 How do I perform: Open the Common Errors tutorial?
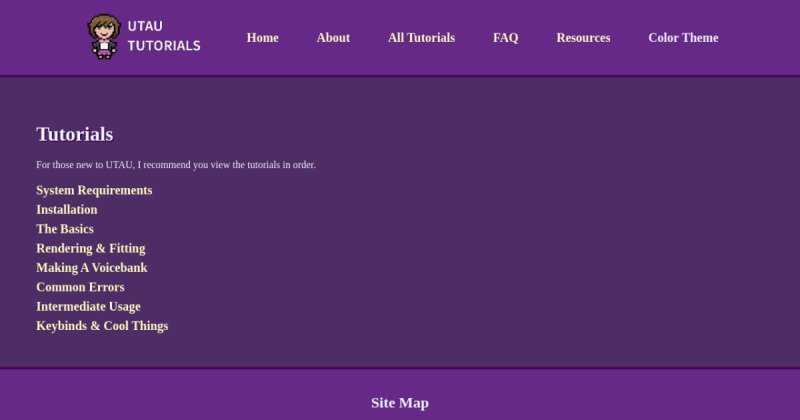[80, 287]
